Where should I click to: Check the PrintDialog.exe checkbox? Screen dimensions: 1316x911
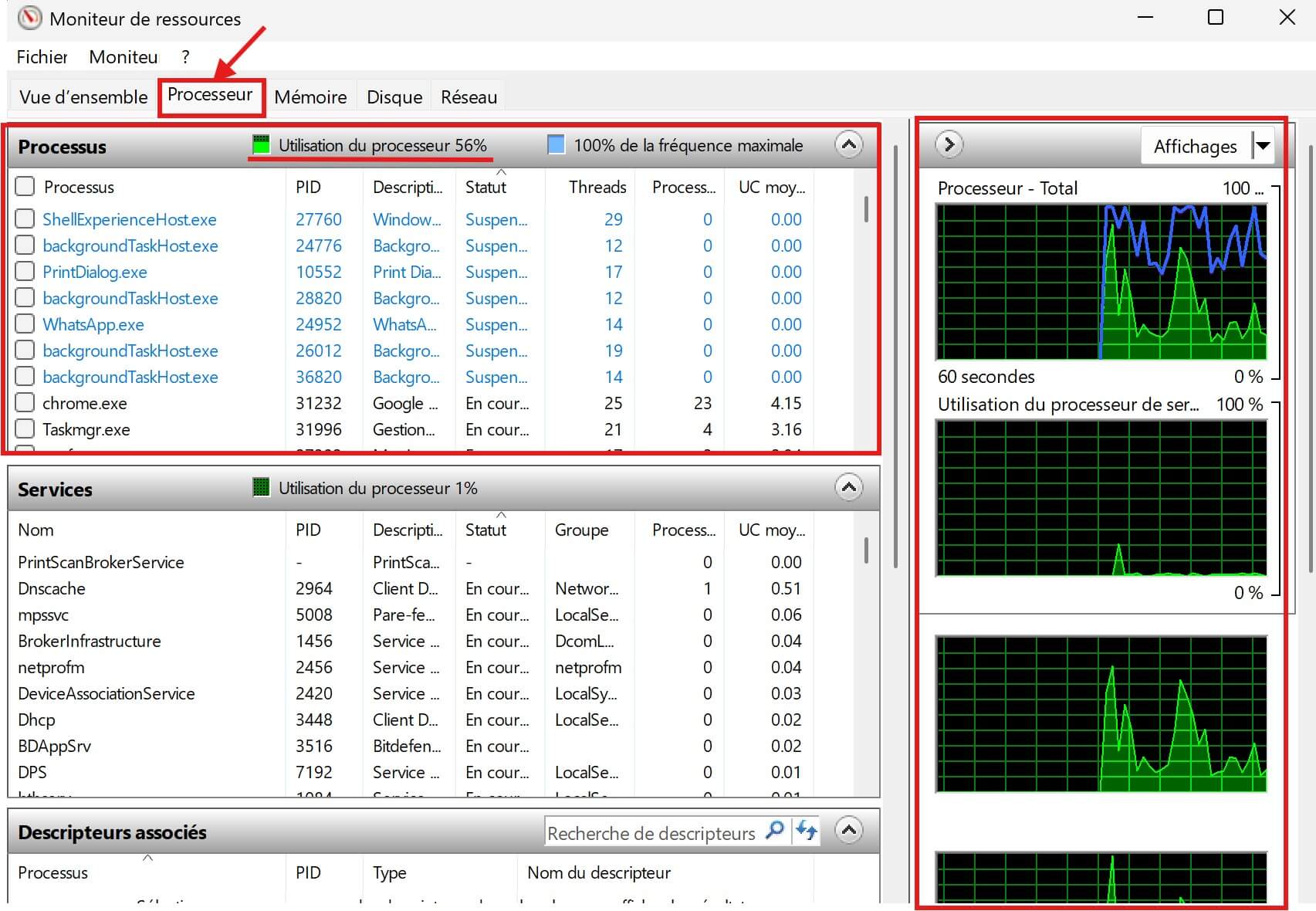[x=25, y=271]
